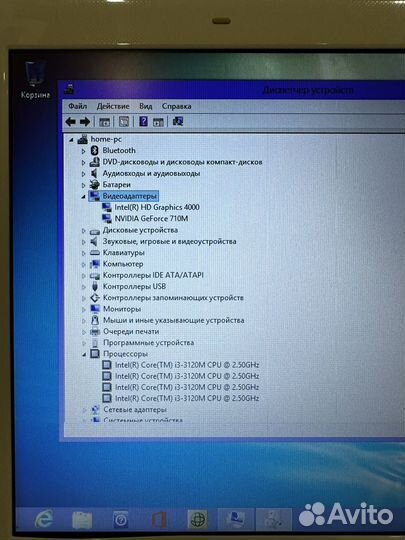405x540 pixels.
Task: Click the Сетевые адаптеры network icon
Action: tap(95, 410)
